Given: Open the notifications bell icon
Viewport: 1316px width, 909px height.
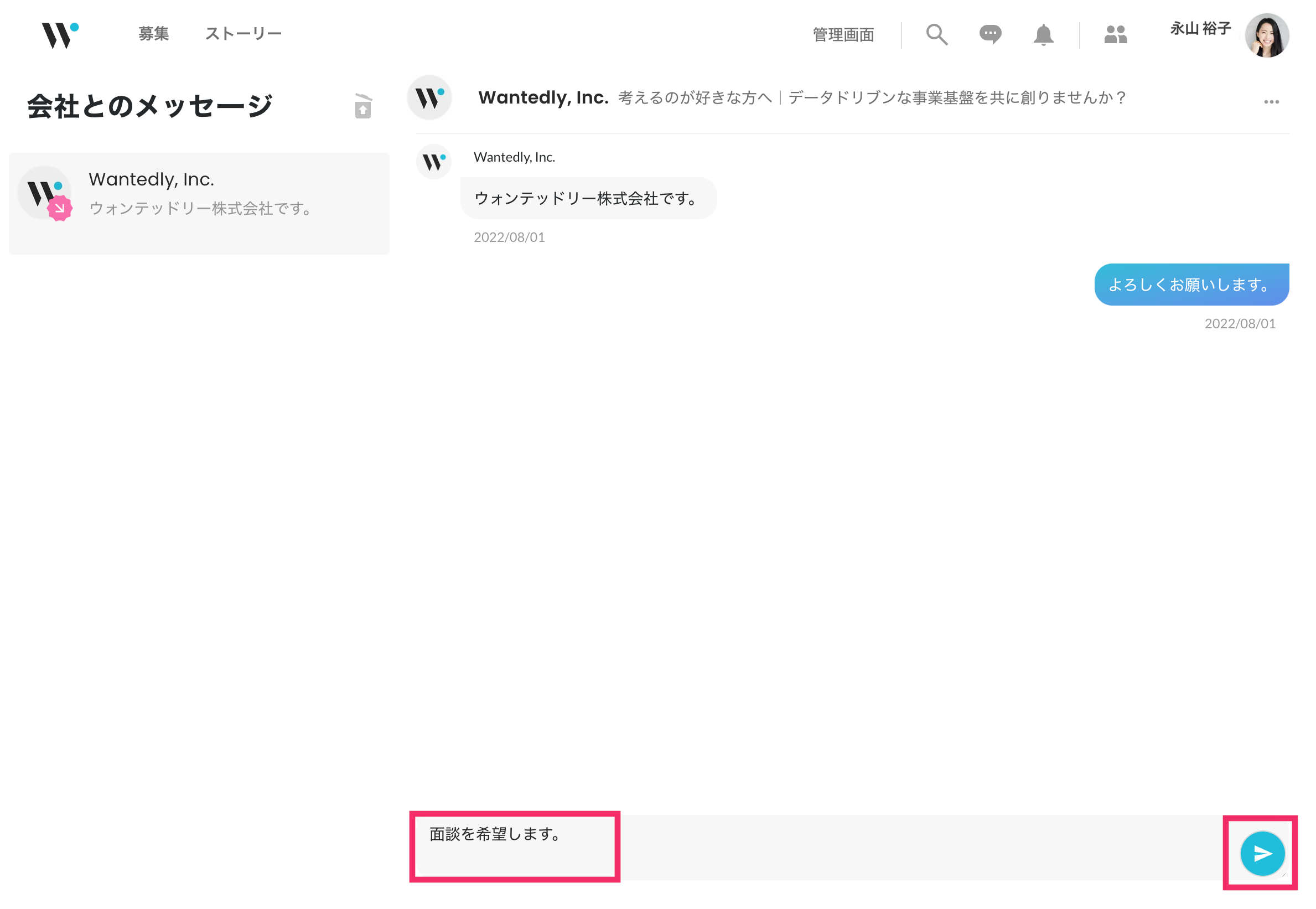Looking at the screenshot, I should tap(1043, 35).
